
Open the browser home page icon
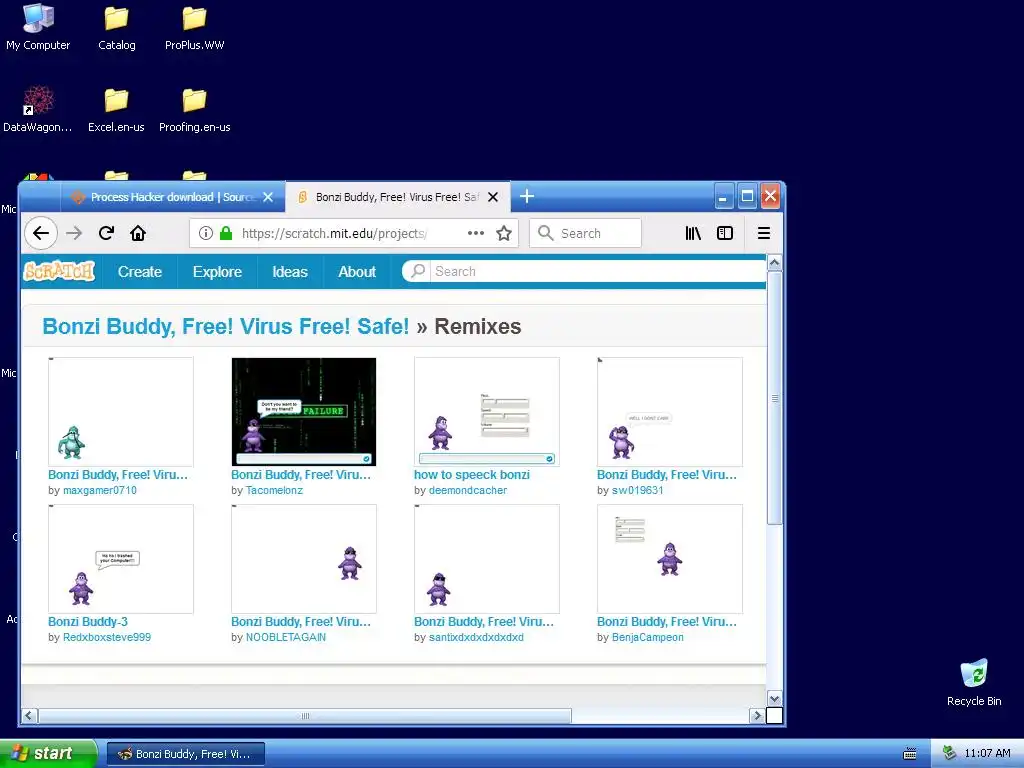(138, 233)
